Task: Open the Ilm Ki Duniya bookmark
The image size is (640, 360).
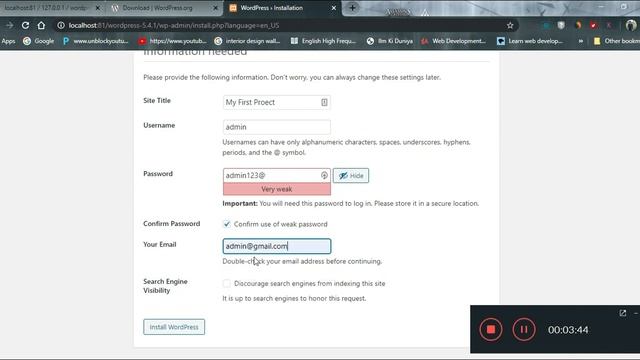Action: click(390, 41)
